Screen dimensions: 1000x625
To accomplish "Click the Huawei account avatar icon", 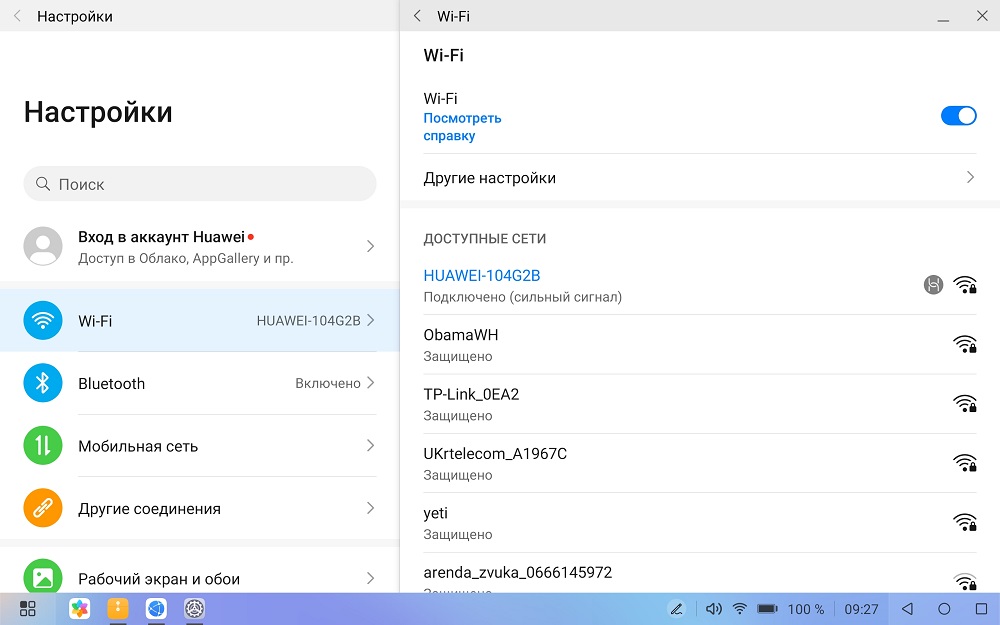I will (x=43, y=246).
